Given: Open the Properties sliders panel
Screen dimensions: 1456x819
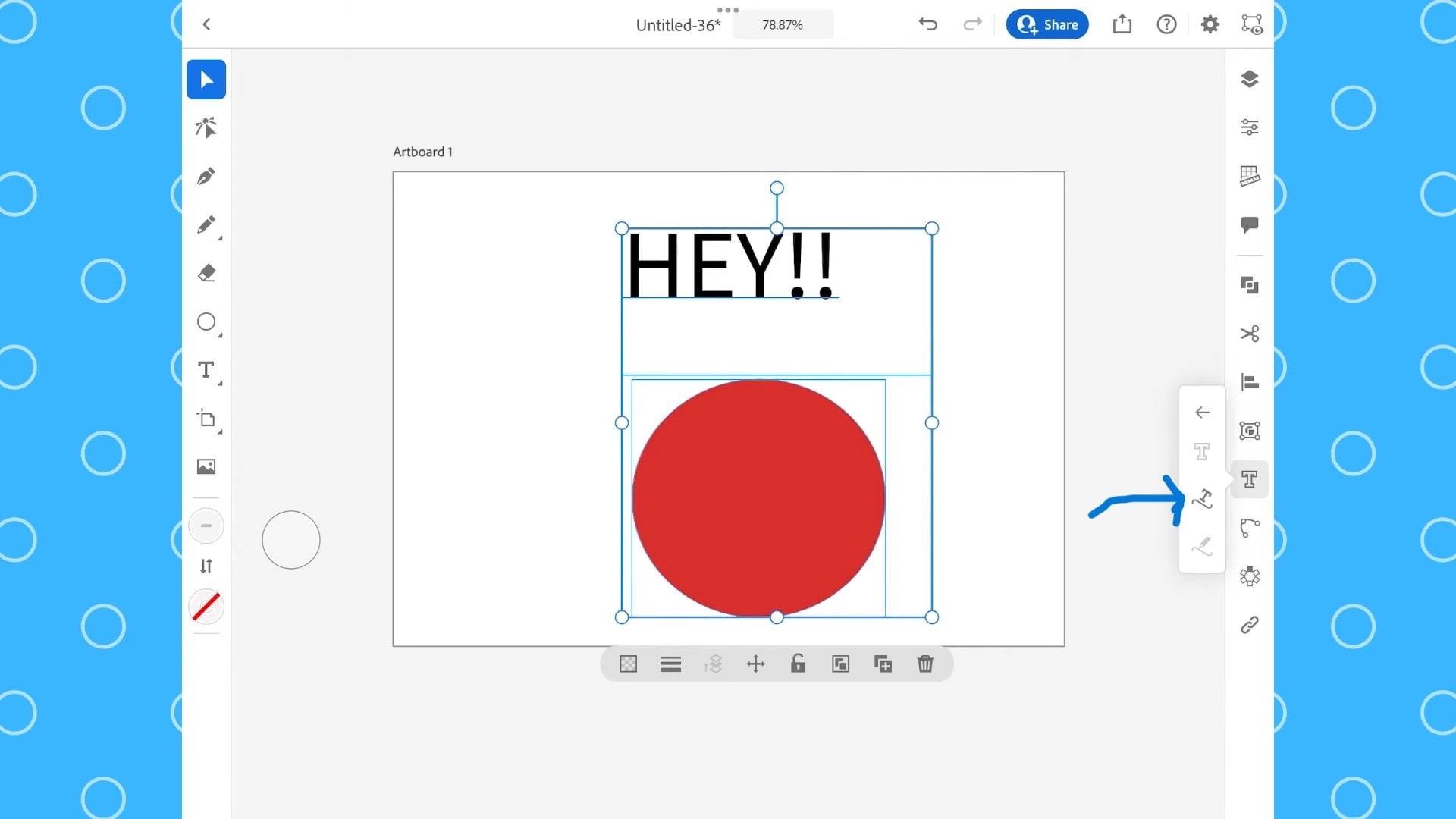Looking at the screenshot, I should (1250, 127).
